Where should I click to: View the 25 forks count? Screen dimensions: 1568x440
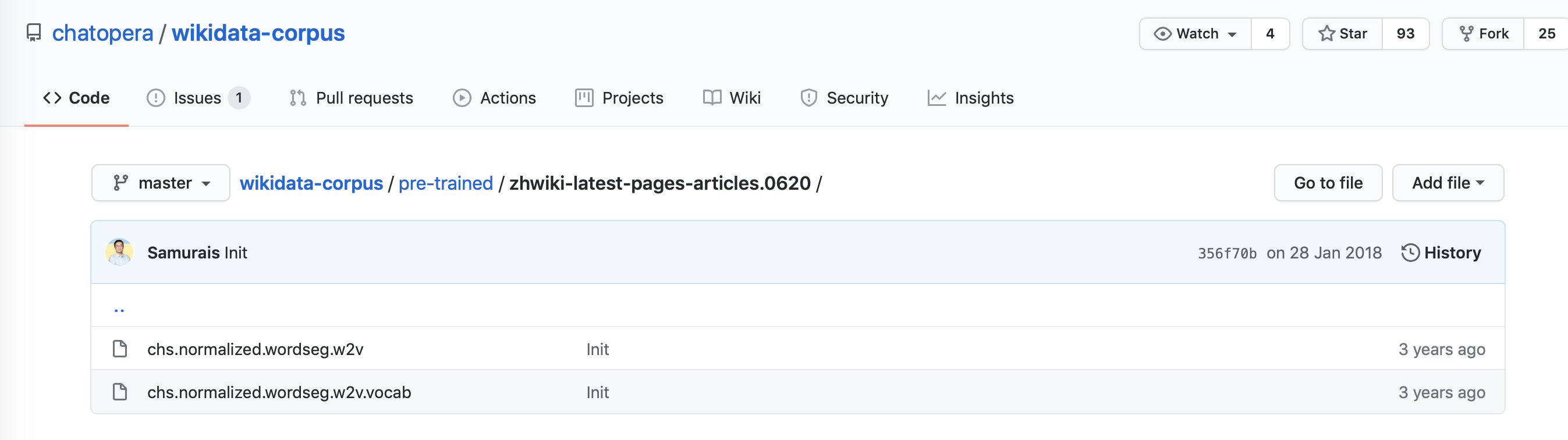click(1546, 34)
